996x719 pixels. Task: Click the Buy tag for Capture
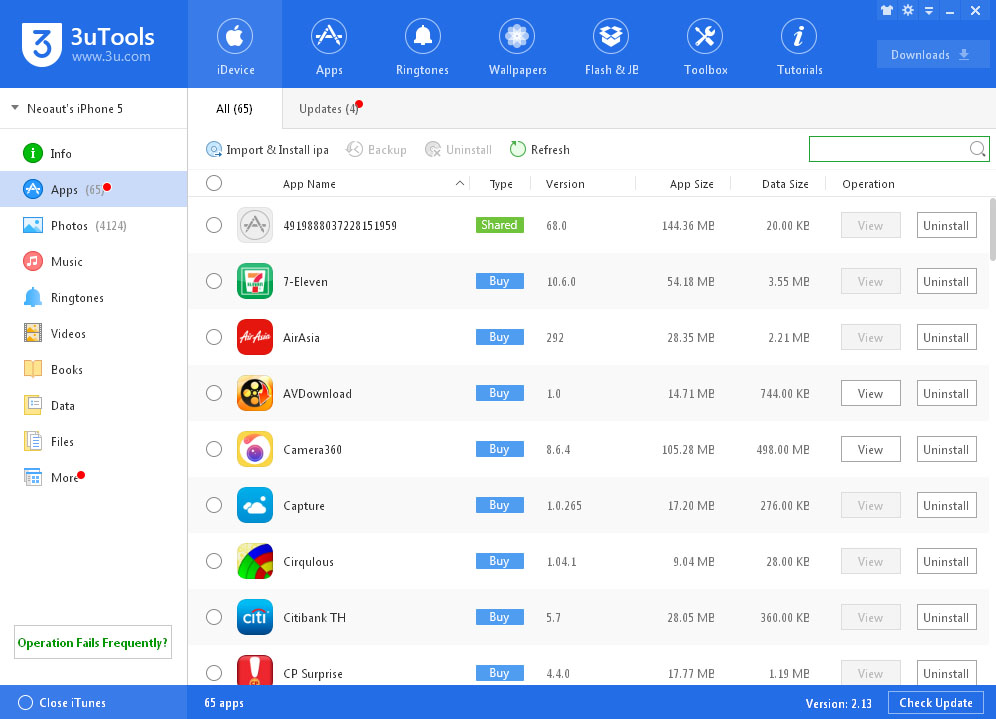[499, 505]
